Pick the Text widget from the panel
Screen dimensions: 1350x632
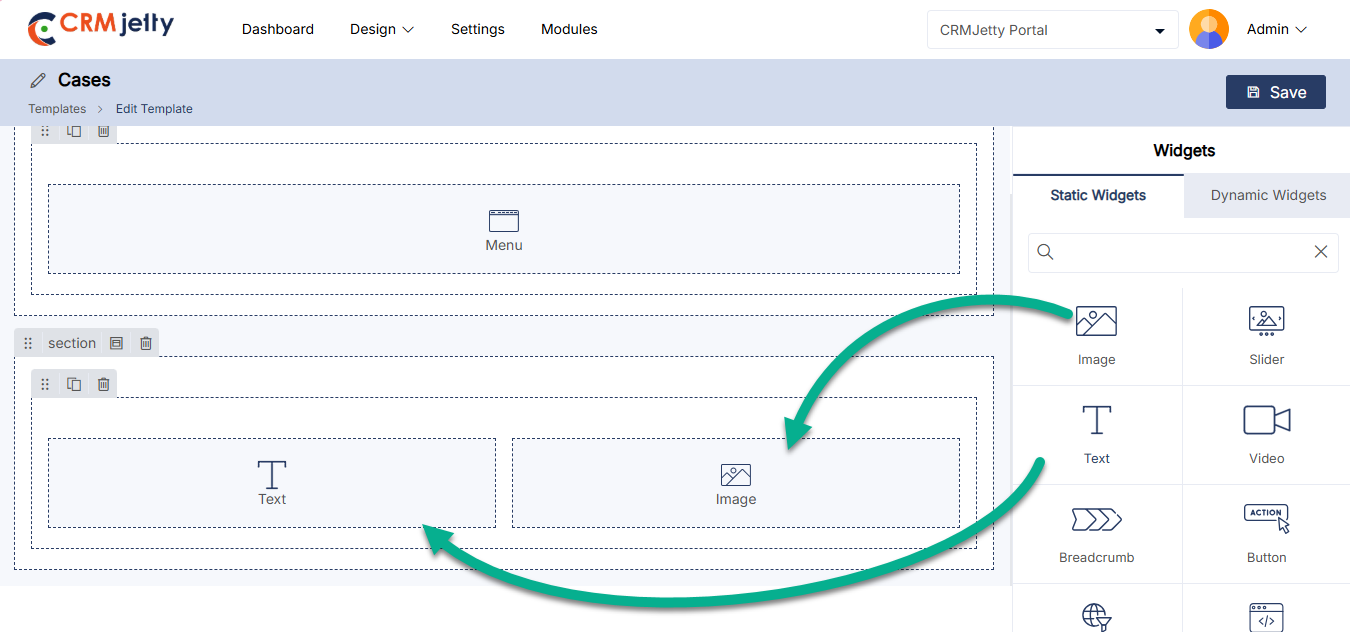pos(1096,433)
